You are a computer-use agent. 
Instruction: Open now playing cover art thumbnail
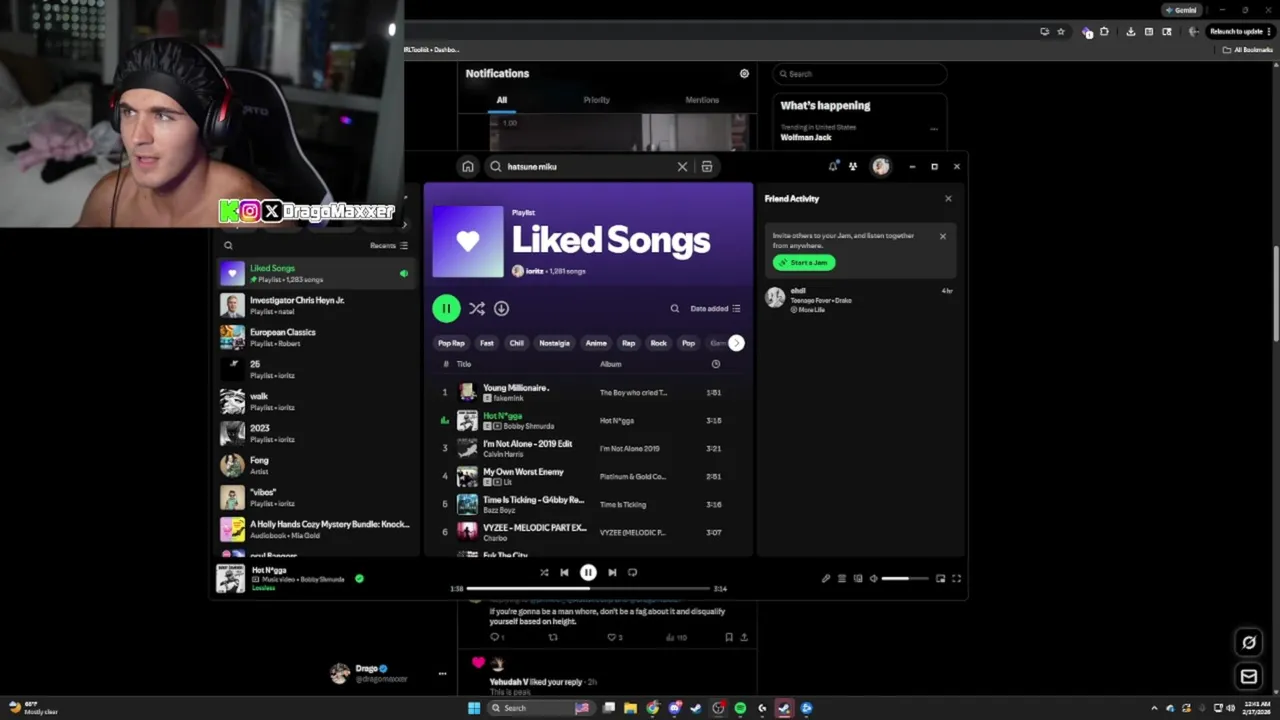231,578
